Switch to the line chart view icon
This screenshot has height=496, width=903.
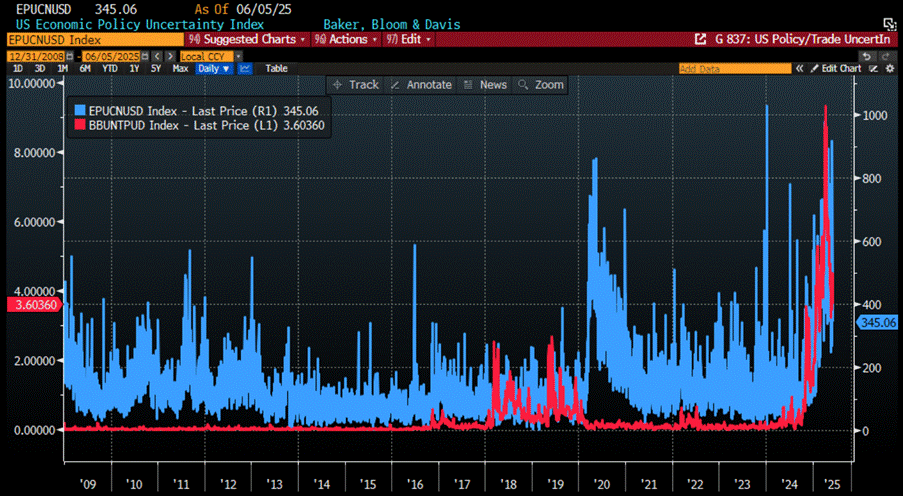tap(245, 69)
